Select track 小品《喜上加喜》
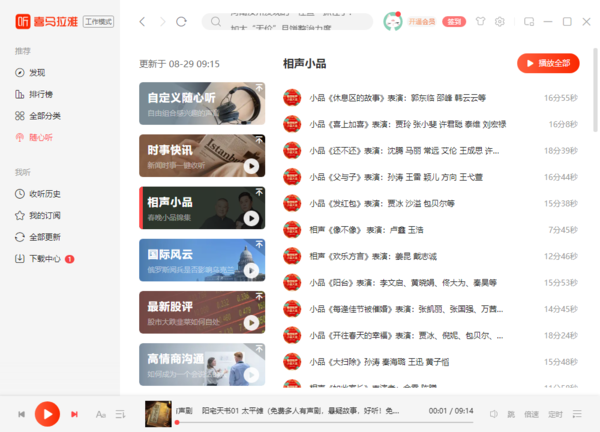 coord(430,124)
